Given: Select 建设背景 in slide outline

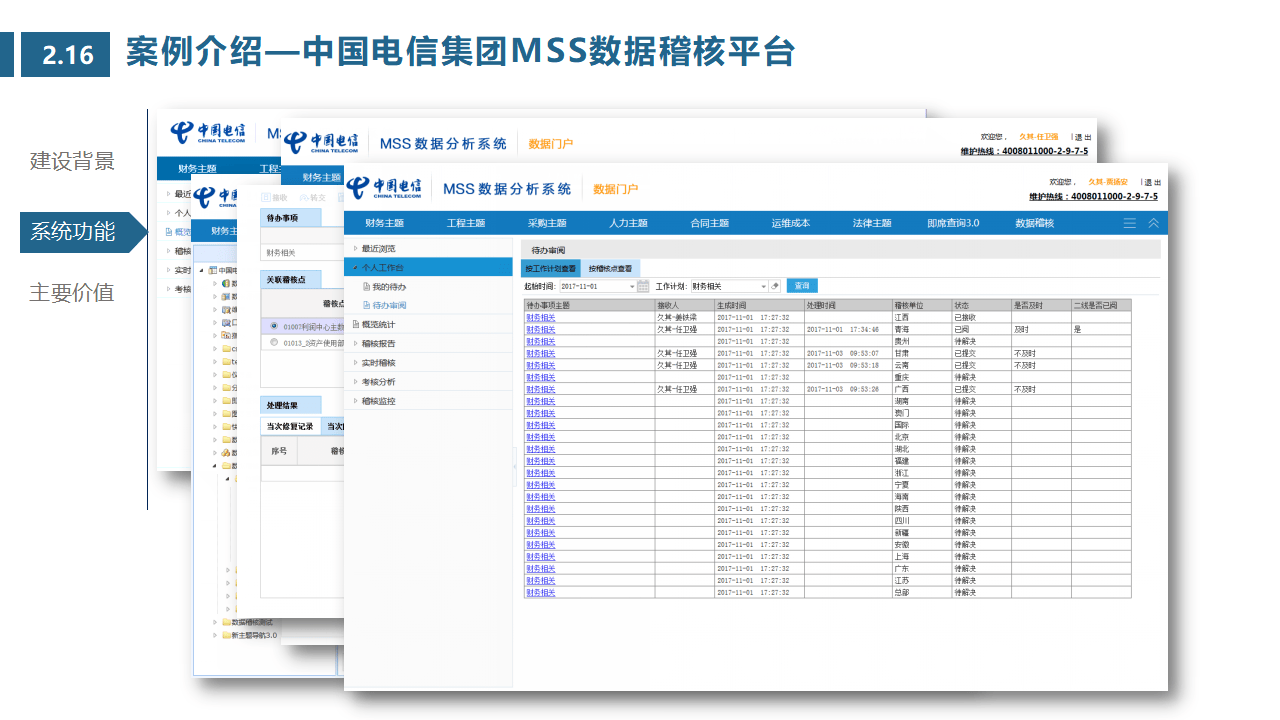Looking at the screenshot, I should click(72, 161).
